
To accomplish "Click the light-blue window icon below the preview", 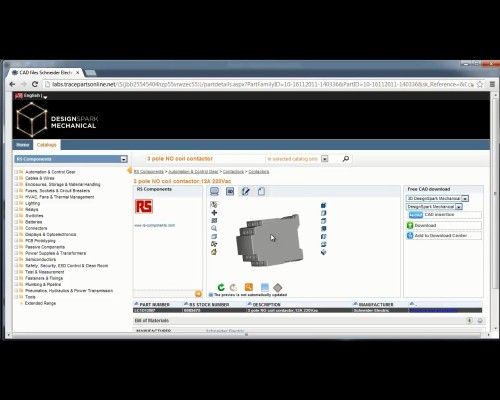I will click(265, 287).
